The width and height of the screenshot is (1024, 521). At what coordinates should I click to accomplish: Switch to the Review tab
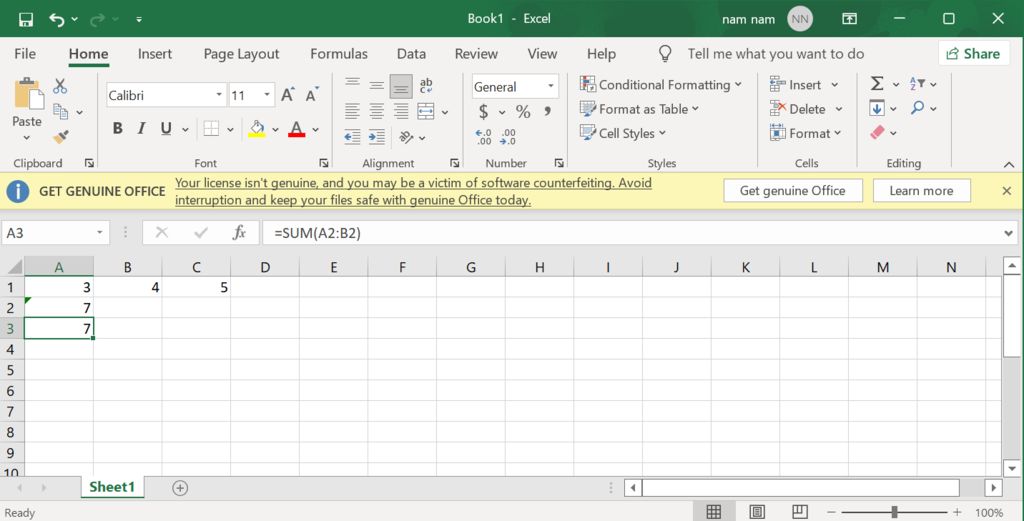(x=476, y=54)
